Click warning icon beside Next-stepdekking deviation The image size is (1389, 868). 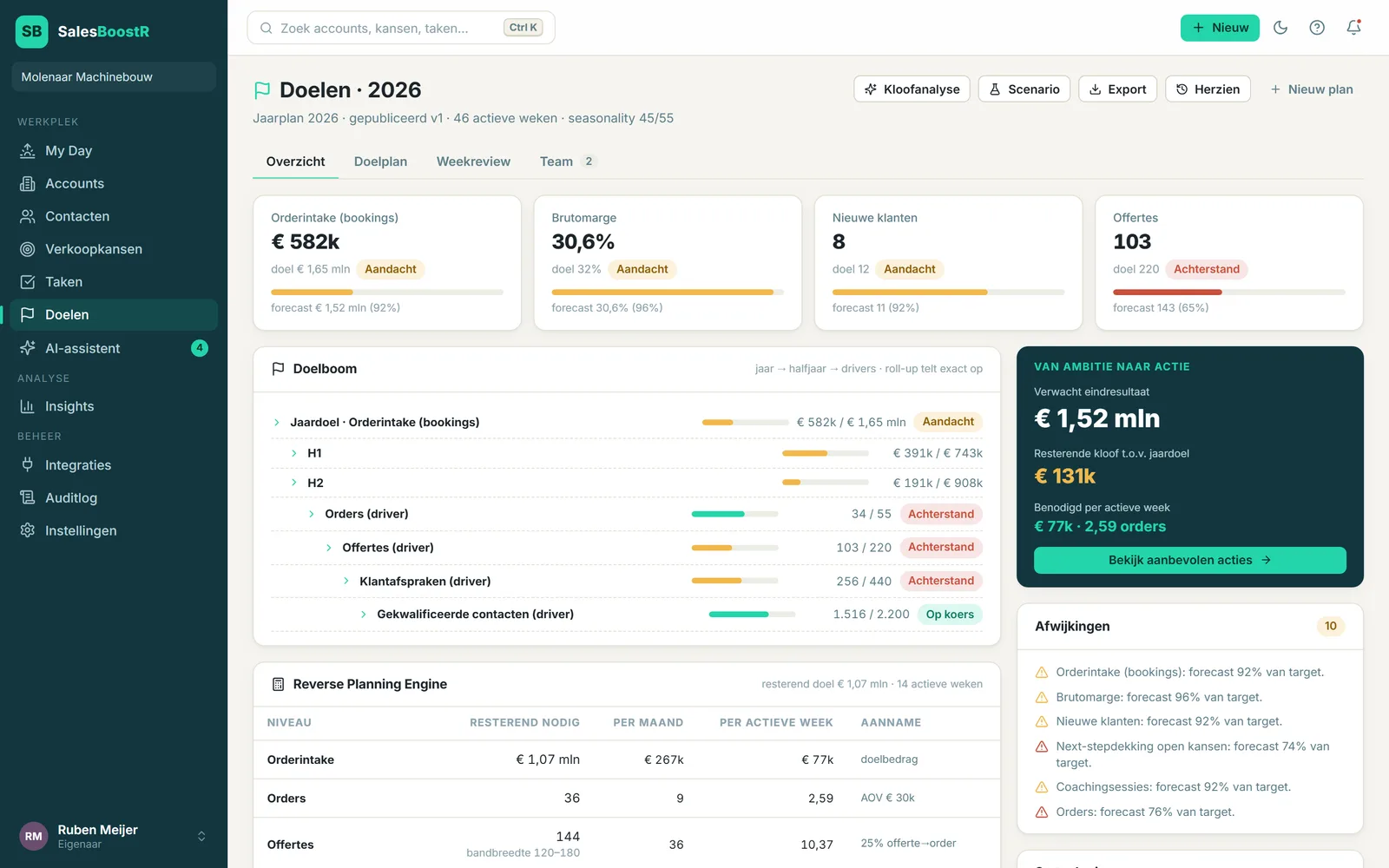point(1042,746)
